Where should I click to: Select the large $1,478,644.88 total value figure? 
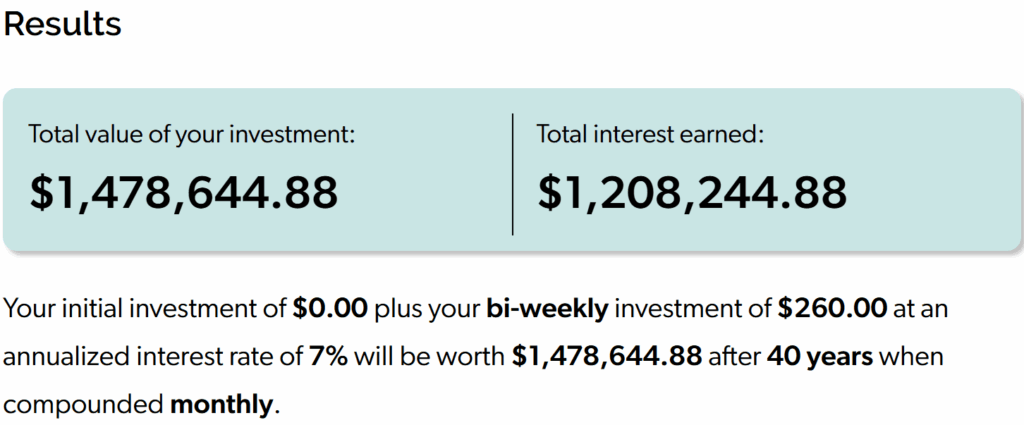[183, 192]
